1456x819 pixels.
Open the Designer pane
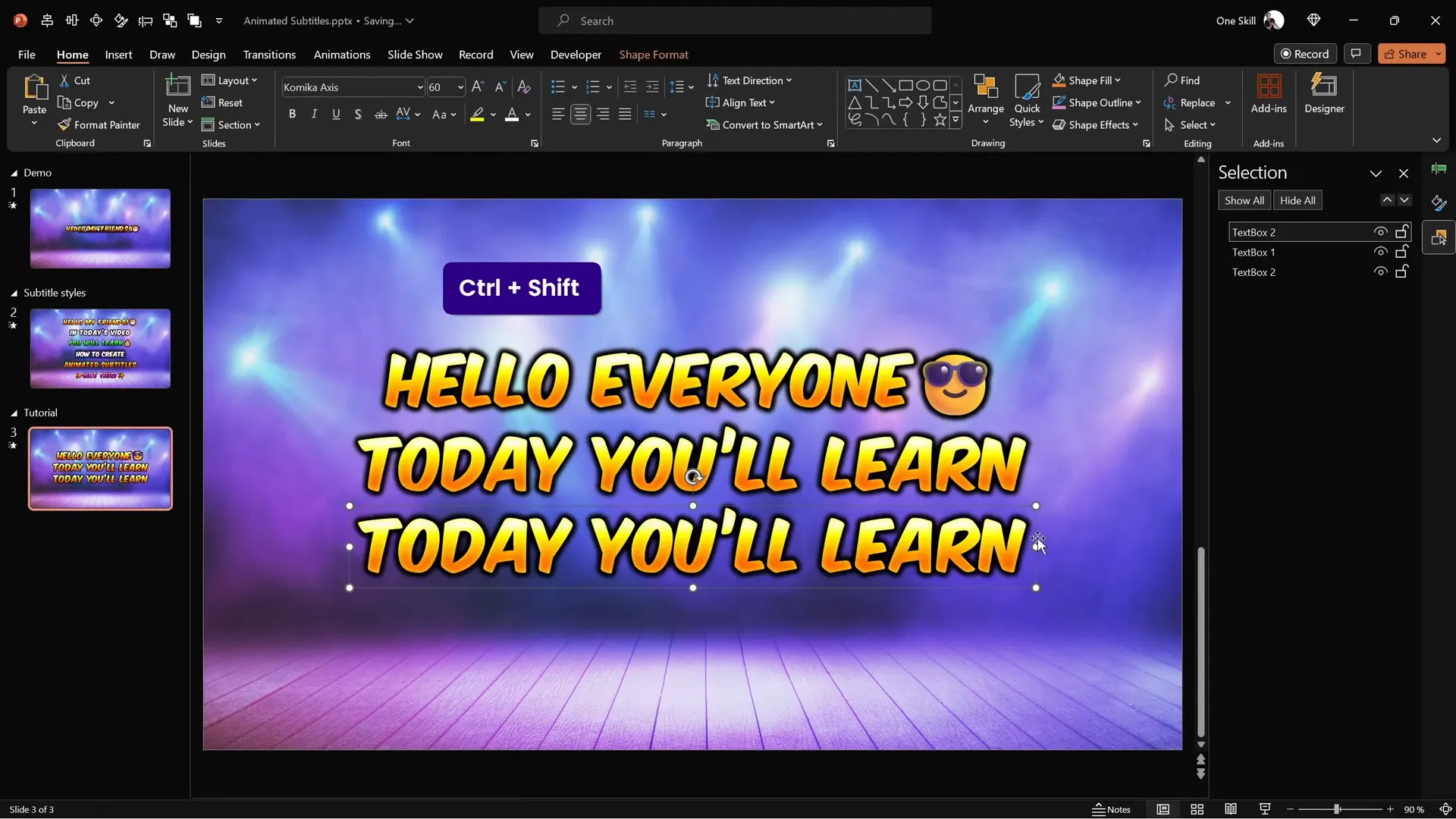pyautogui.click(x=1324, y=94)
